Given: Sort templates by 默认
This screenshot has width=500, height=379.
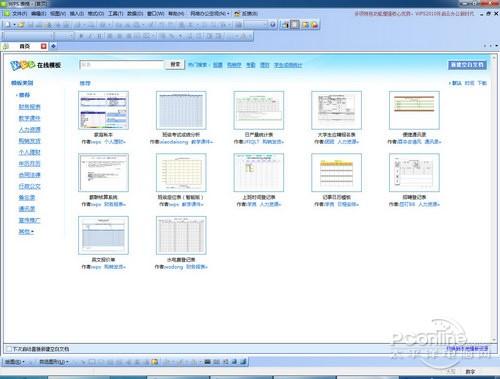Looking at the screenshot, I should [456, 83].
